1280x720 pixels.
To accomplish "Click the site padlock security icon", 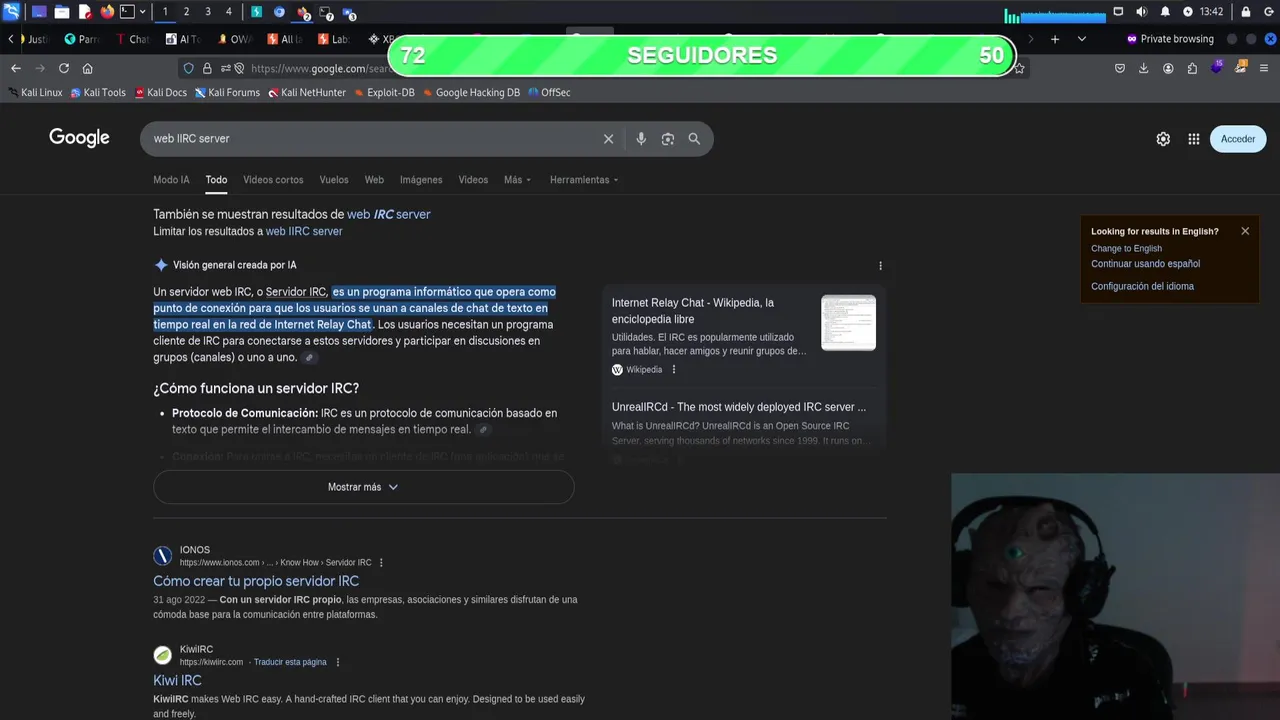I will [x=207, y=68].
